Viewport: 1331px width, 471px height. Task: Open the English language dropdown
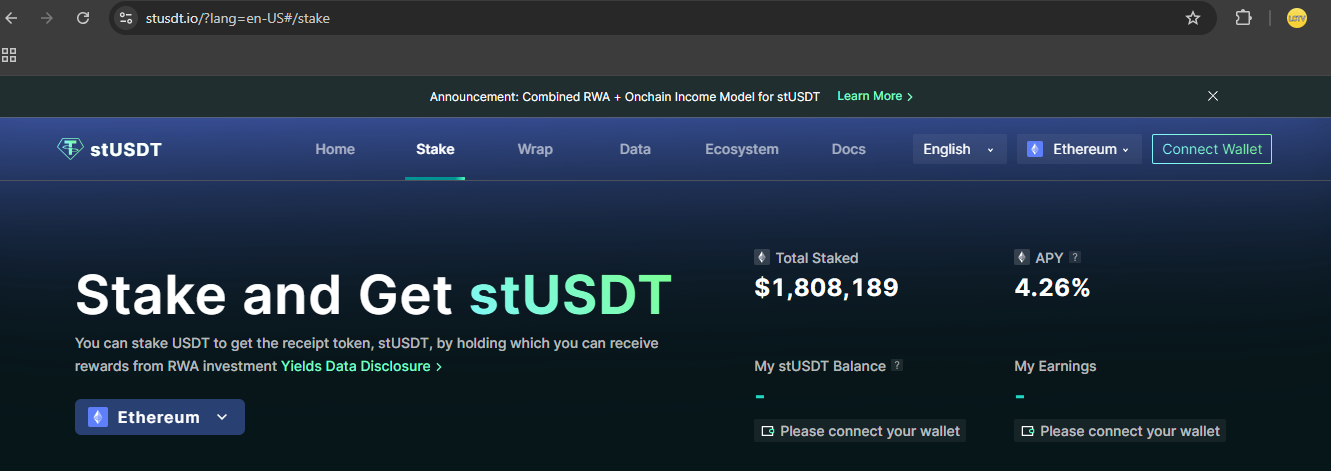pyautogui.click(x=960, y=149)
